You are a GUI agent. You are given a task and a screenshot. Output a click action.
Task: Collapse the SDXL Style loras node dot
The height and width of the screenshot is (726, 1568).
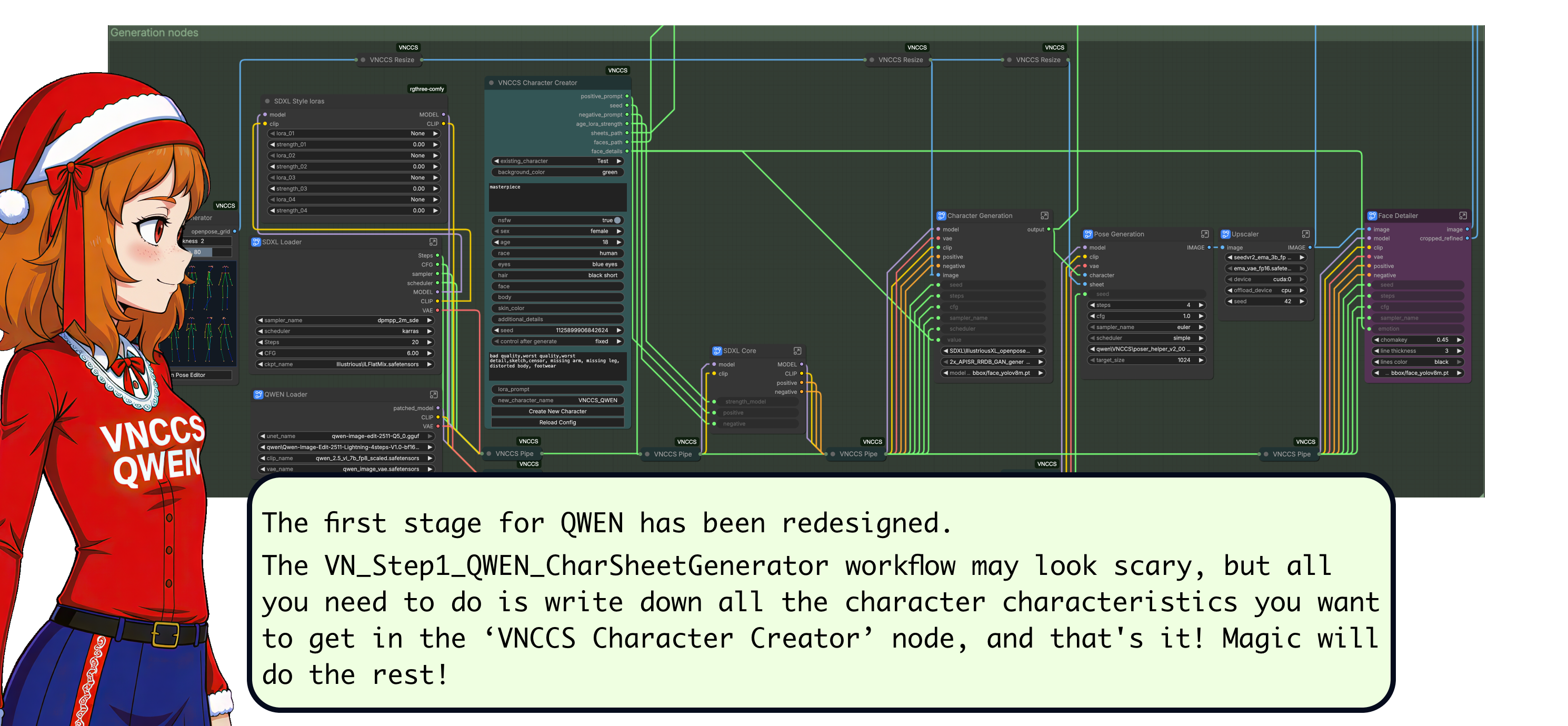click(267, 101)
